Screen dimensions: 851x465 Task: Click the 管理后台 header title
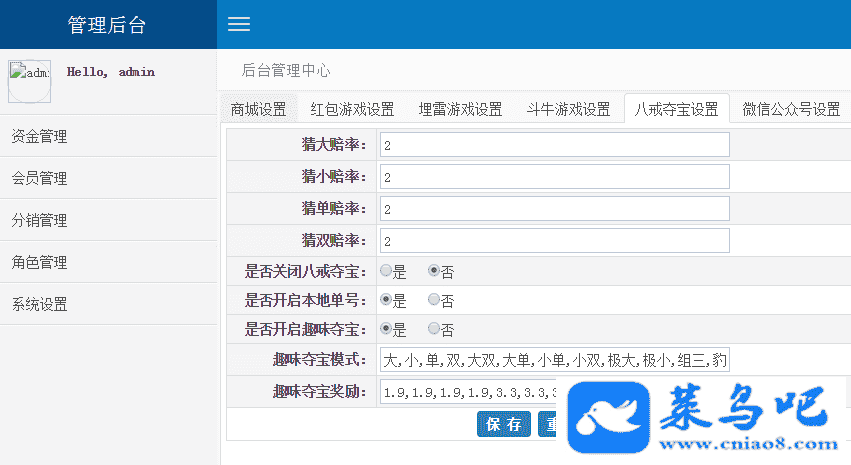[x=107, y=25]
